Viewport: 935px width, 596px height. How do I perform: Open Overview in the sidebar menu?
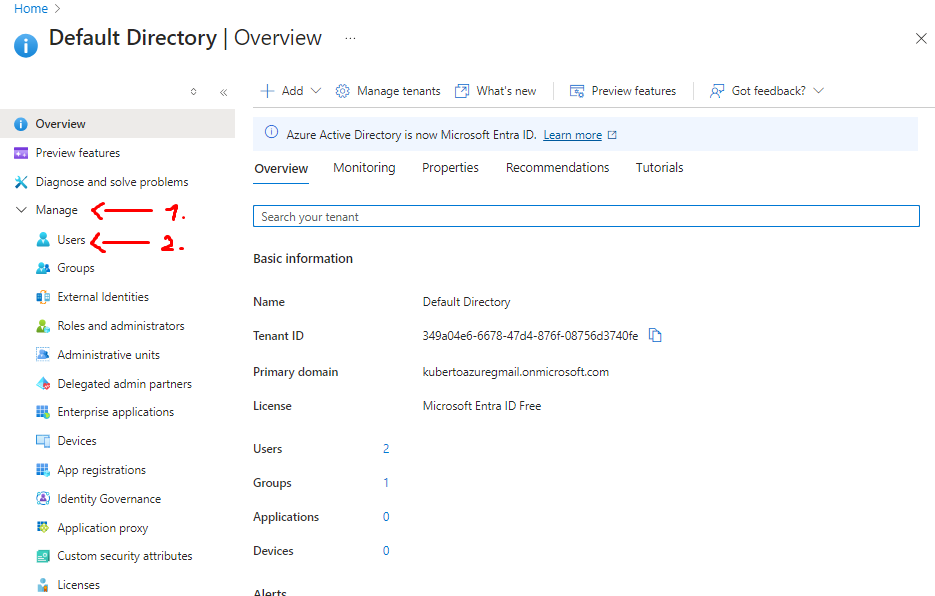(117, 124)
